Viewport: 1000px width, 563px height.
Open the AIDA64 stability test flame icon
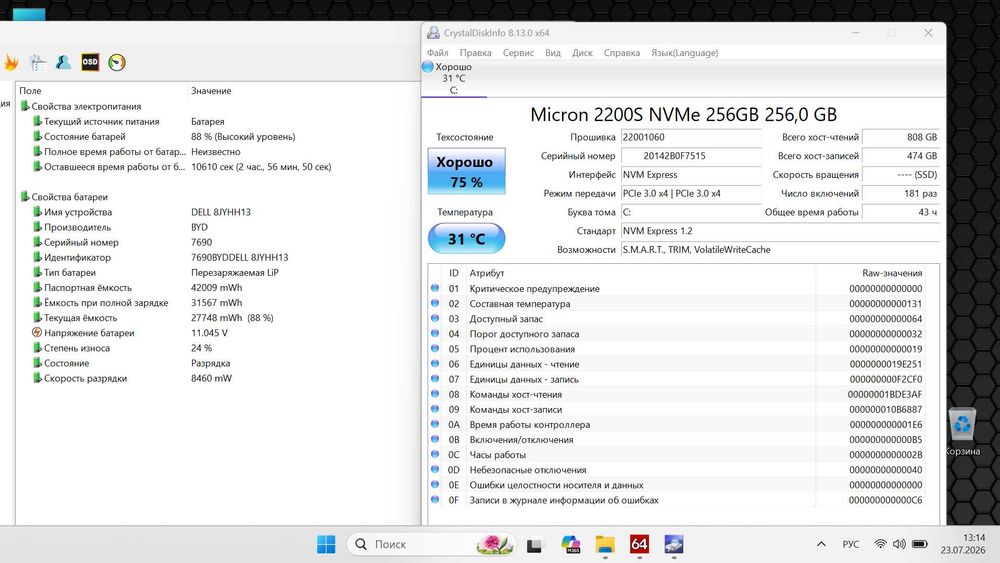tap(11, 62)
